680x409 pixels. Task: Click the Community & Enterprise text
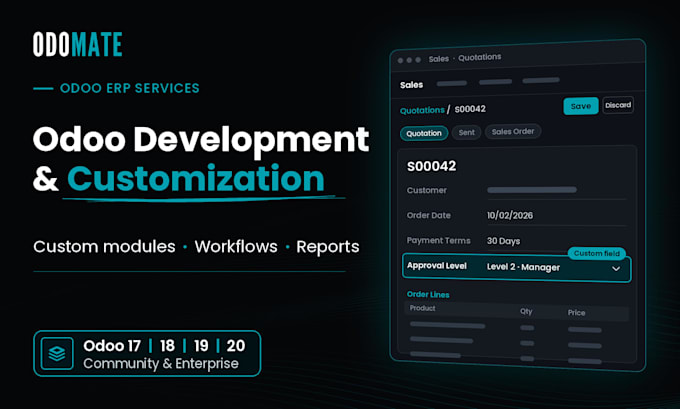161,363
